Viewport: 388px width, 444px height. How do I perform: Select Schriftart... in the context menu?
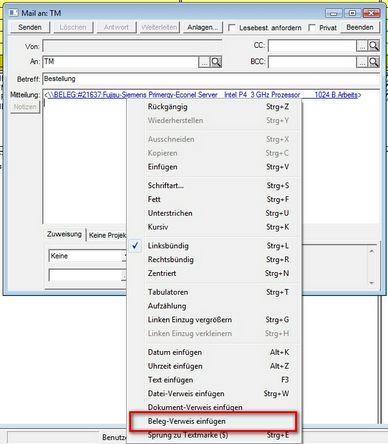click(214, 186)
